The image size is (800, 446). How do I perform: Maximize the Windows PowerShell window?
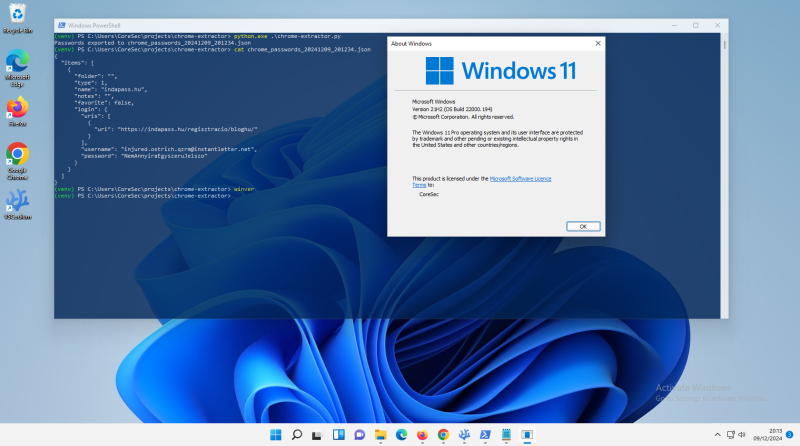click(x=696, y=25)
